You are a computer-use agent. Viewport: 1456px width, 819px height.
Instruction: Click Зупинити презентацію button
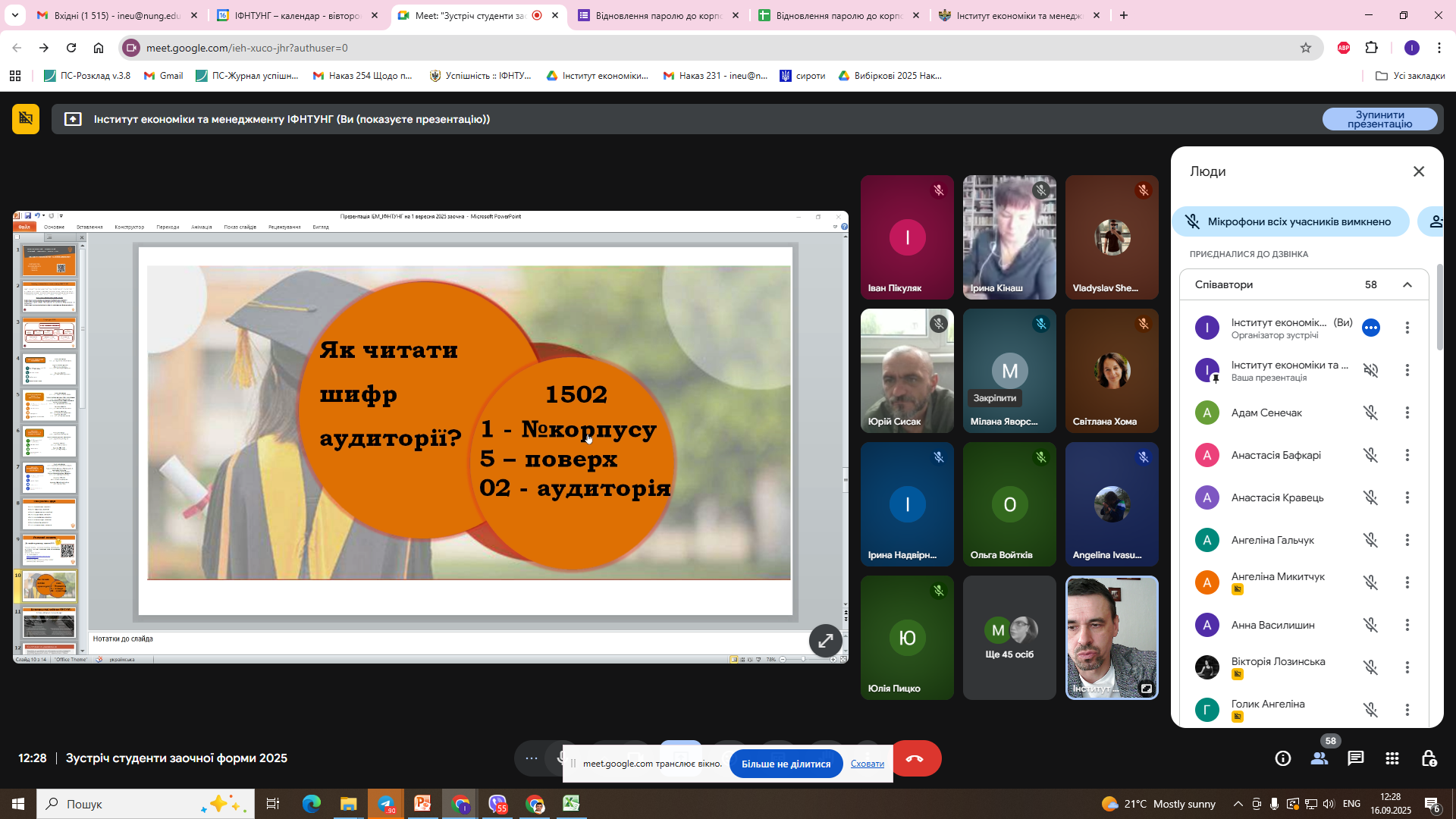click(x=1379, y=119)
